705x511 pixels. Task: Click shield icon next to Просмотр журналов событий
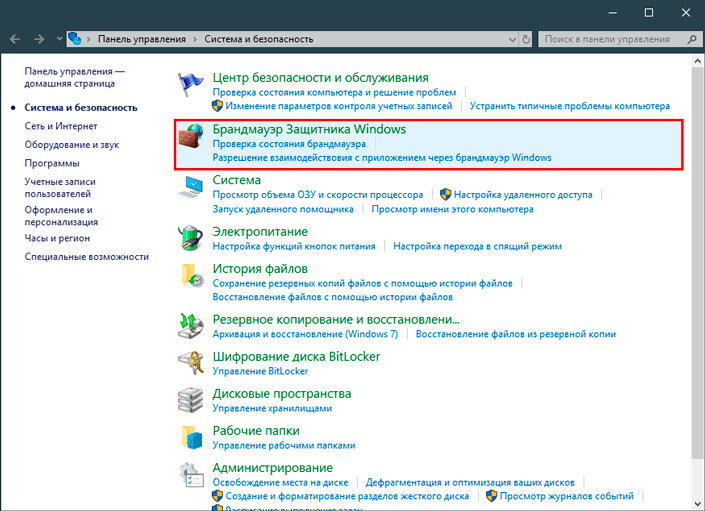tap(491, 496)
